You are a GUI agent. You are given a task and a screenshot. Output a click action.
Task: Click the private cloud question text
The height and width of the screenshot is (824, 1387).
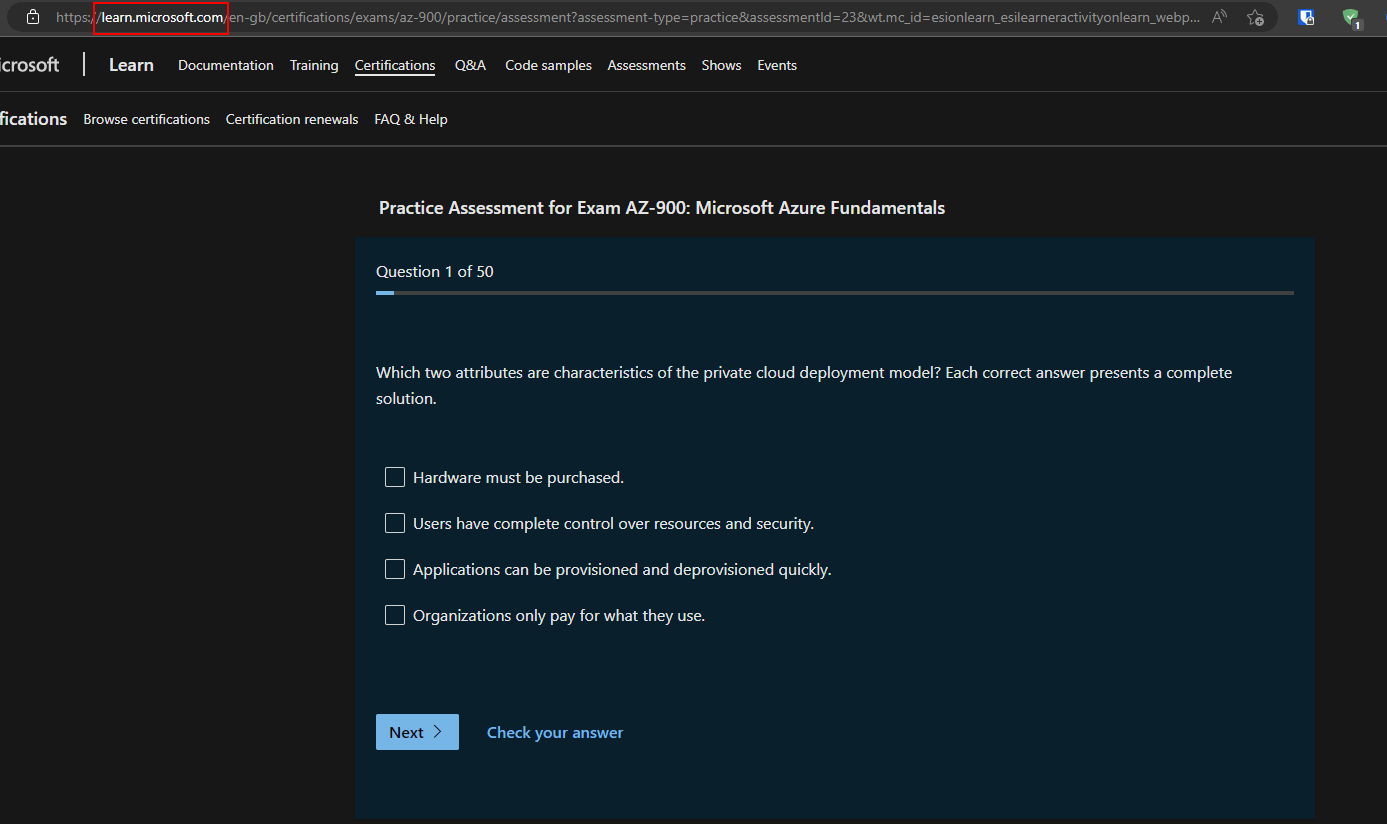click(804, 385)
